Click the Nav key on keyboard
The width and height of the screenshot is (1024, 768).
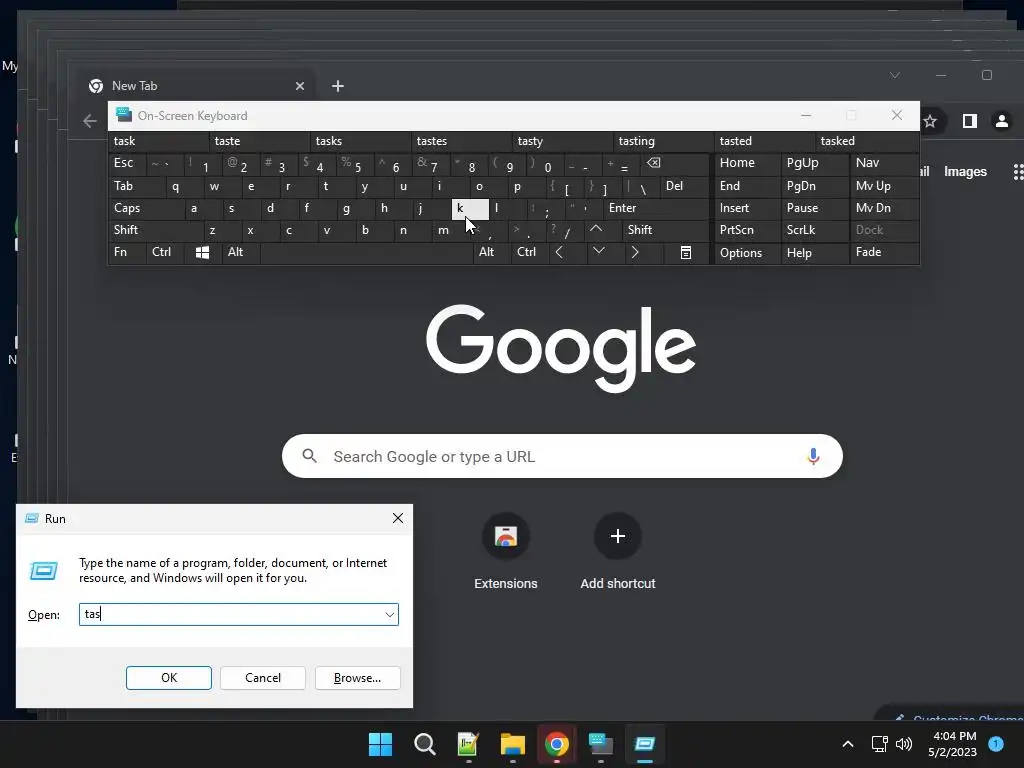(x=884, y=163)
